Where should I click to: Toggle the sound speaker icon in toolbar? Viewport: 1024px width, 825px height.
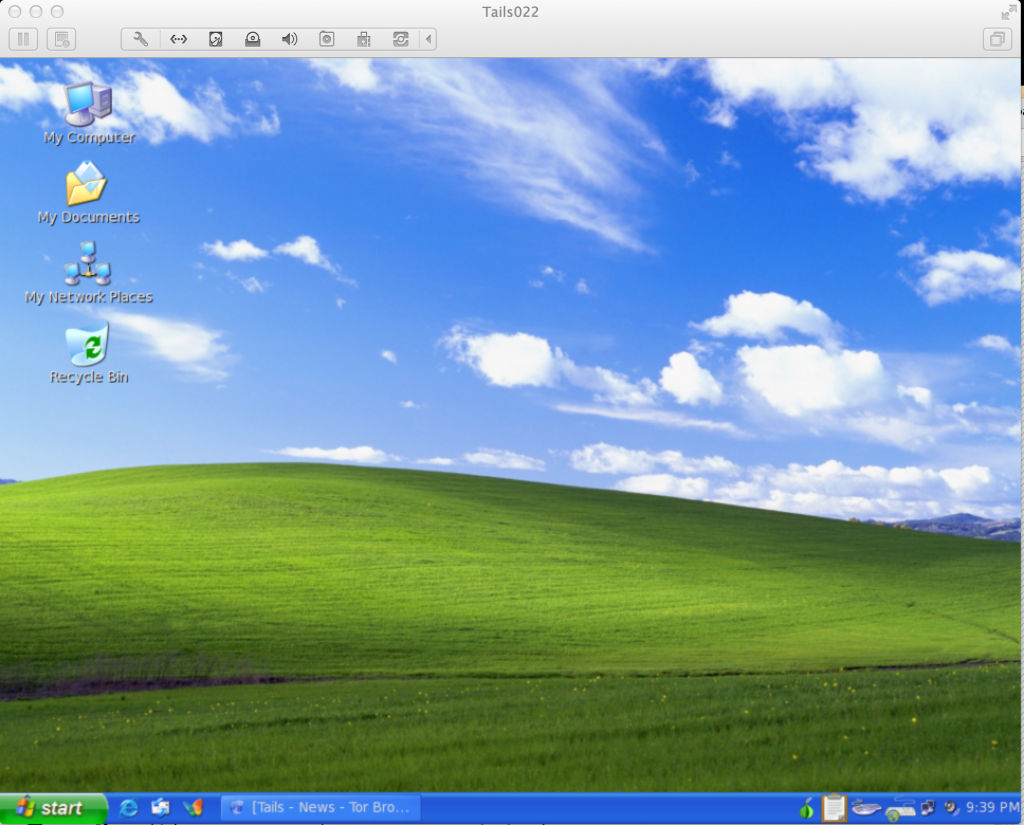click(289, 39)
